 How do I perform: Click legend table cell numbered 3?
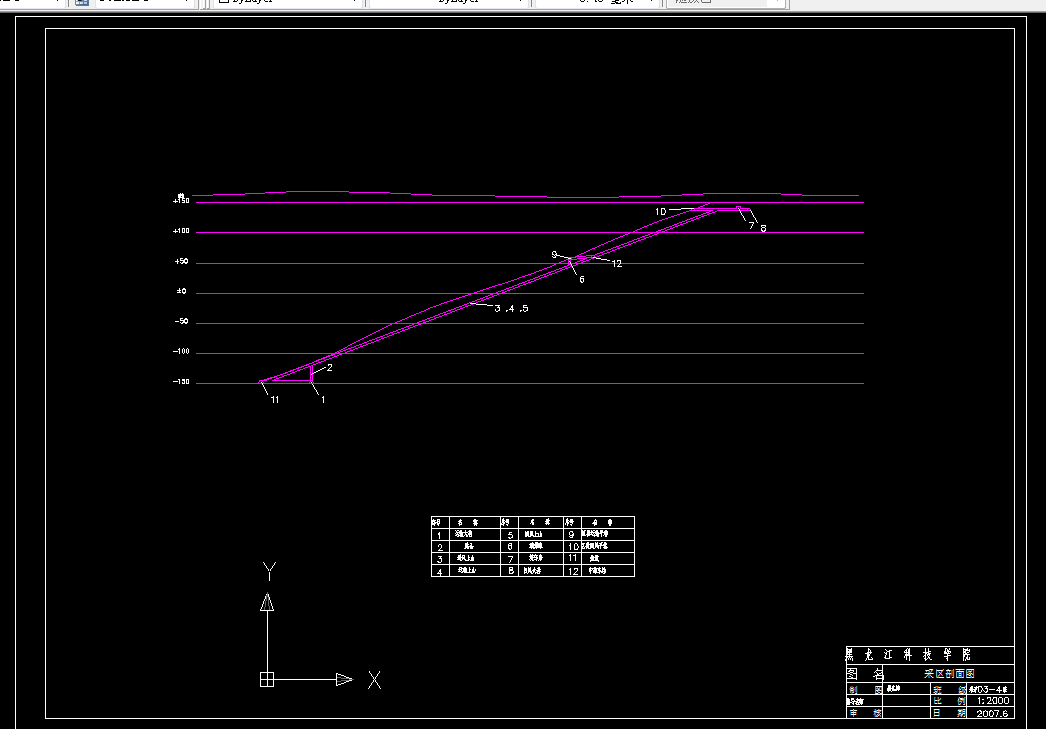click(x=440, y=559)
